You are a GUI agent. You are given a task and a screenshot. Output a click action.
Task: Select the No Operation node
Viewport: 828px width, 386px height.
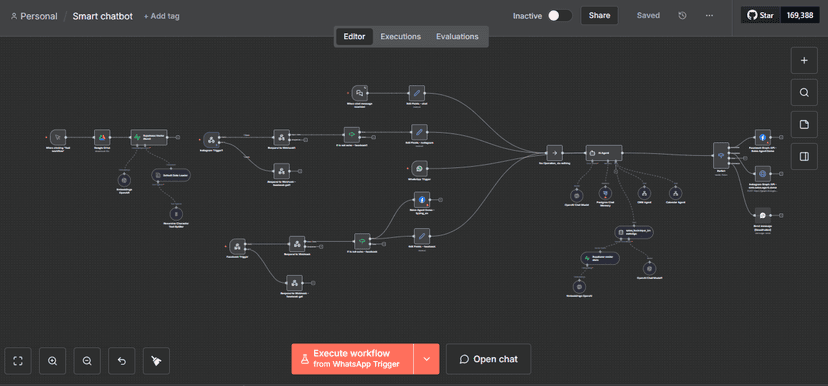pyautogui.click(x=554, y=153)
